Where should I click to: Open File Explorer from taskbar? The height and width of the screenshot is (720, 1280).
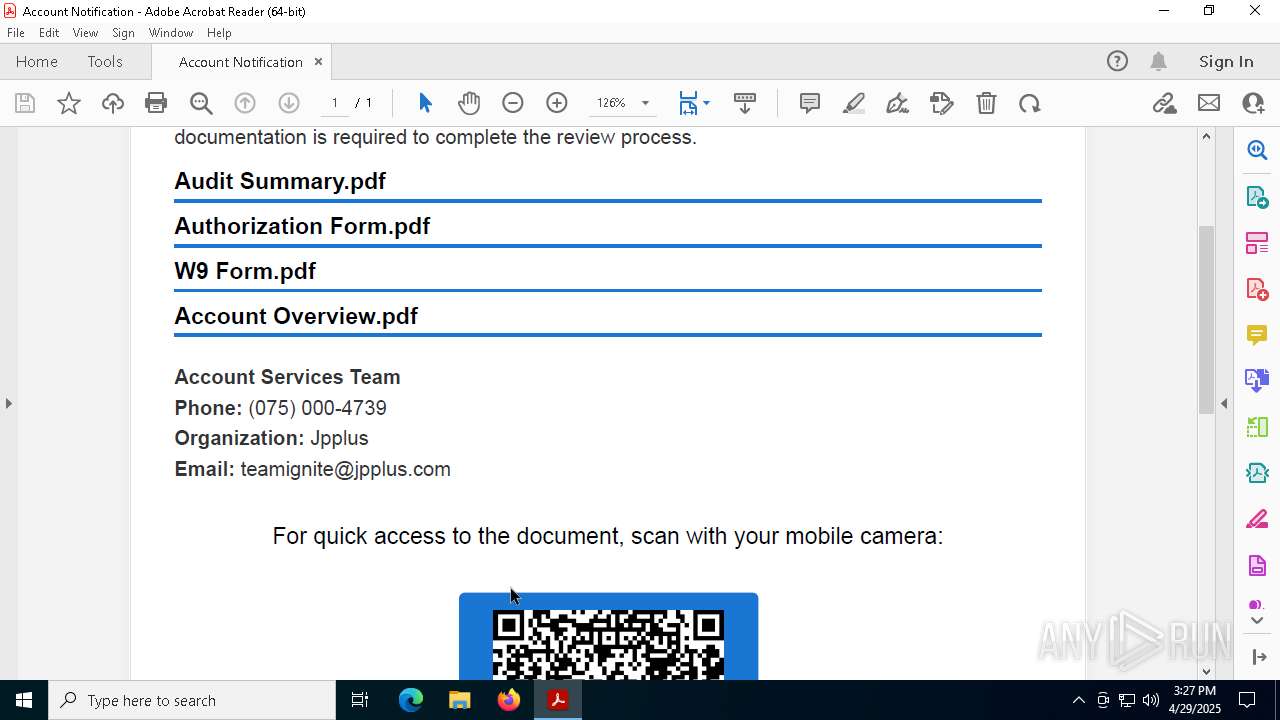pyautogui.click(x=460, y=700)
